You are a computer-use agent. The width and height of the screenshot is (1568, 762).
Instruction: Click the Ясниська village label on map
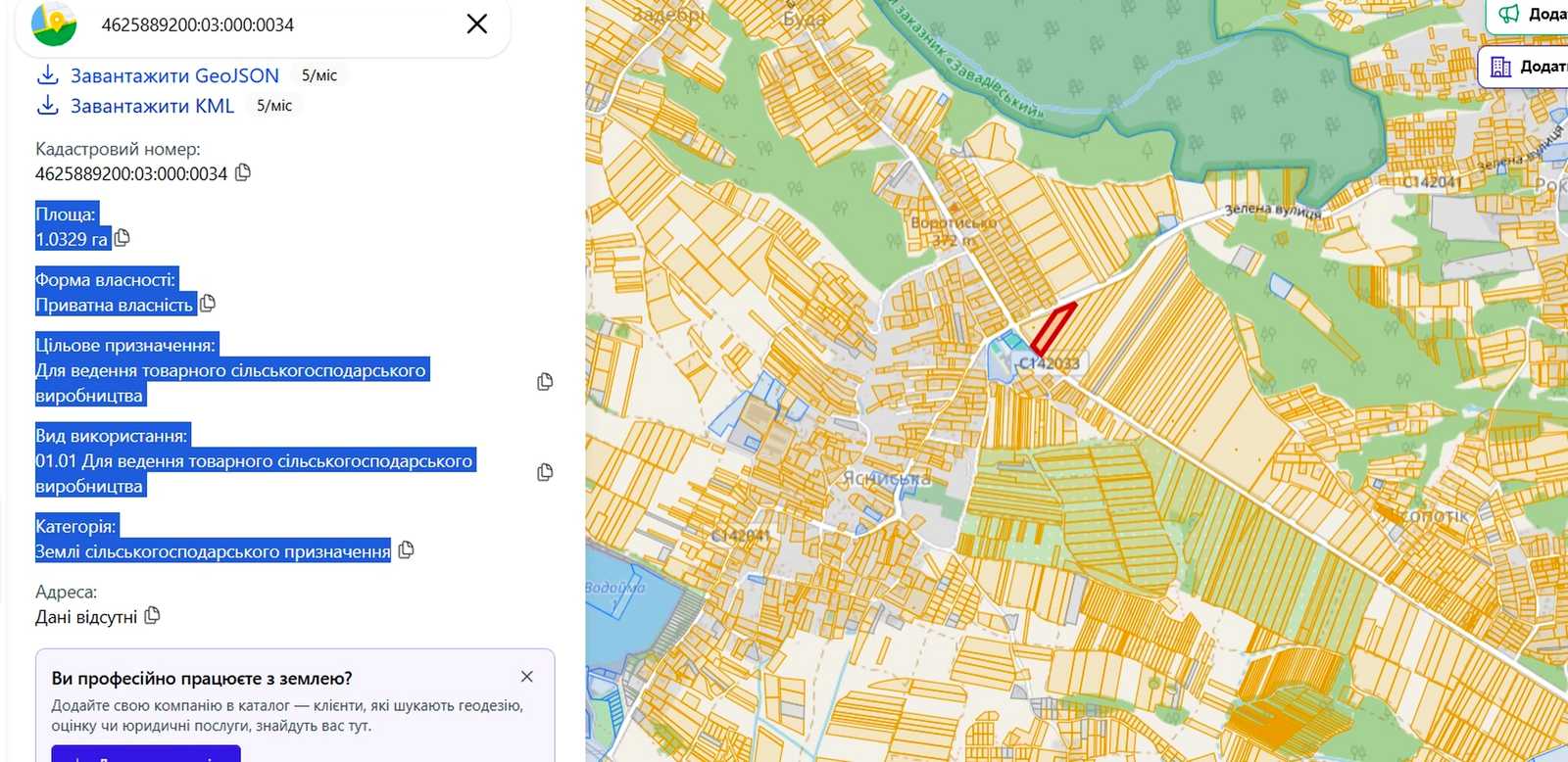pyautogui.click(x=887, y=479)
